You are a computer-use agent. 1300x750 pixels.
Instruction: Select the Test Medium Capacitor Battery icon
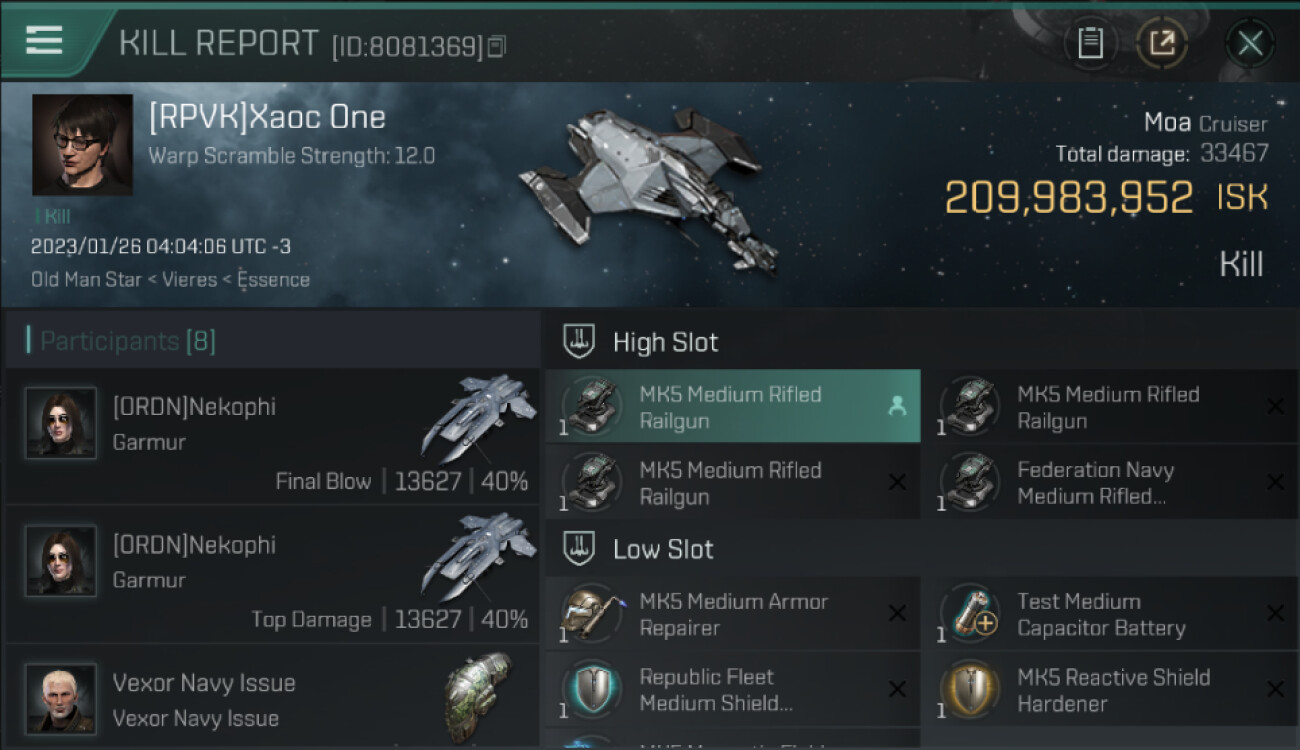coord(969,614)
